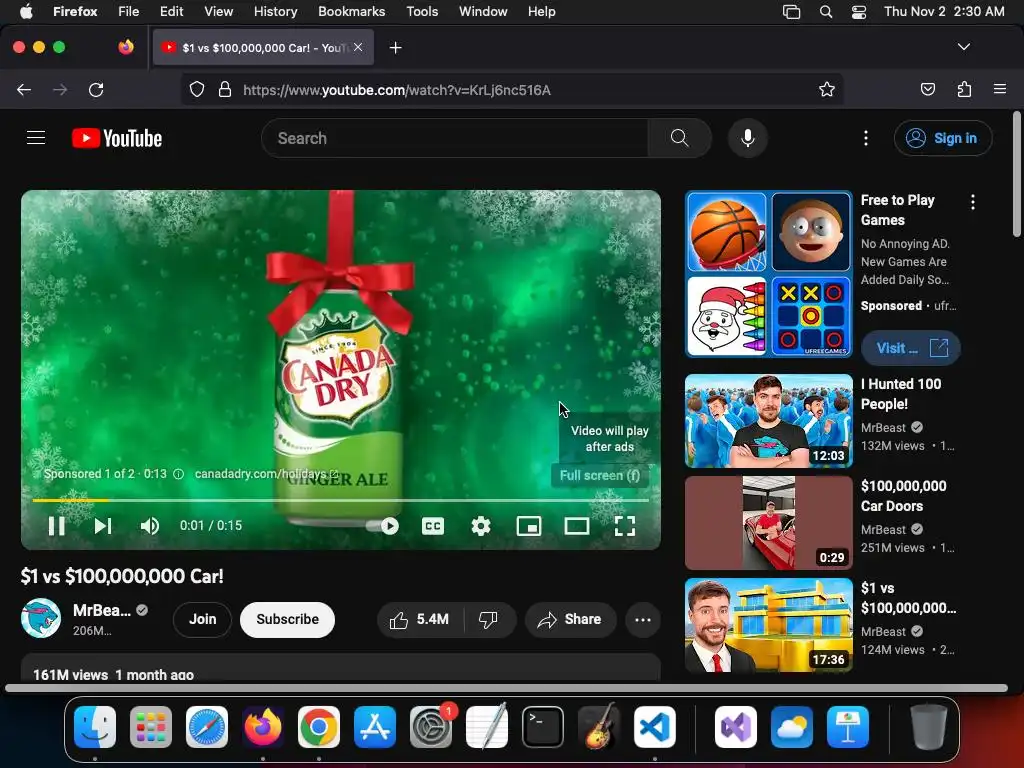The height and width of the screenshot is (768, 1024).
Task: Click the page vertical scrollbar
Action: coord(1017,174)
